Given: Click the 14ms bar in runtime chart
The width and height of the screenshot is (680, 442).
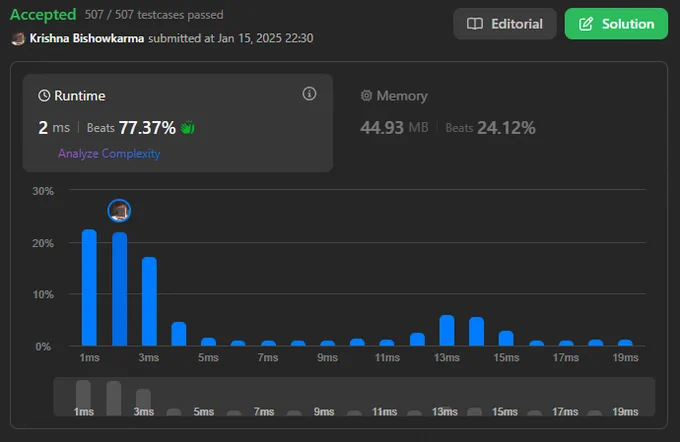Looking at the screenshot, I should click(x=476, y=331).
